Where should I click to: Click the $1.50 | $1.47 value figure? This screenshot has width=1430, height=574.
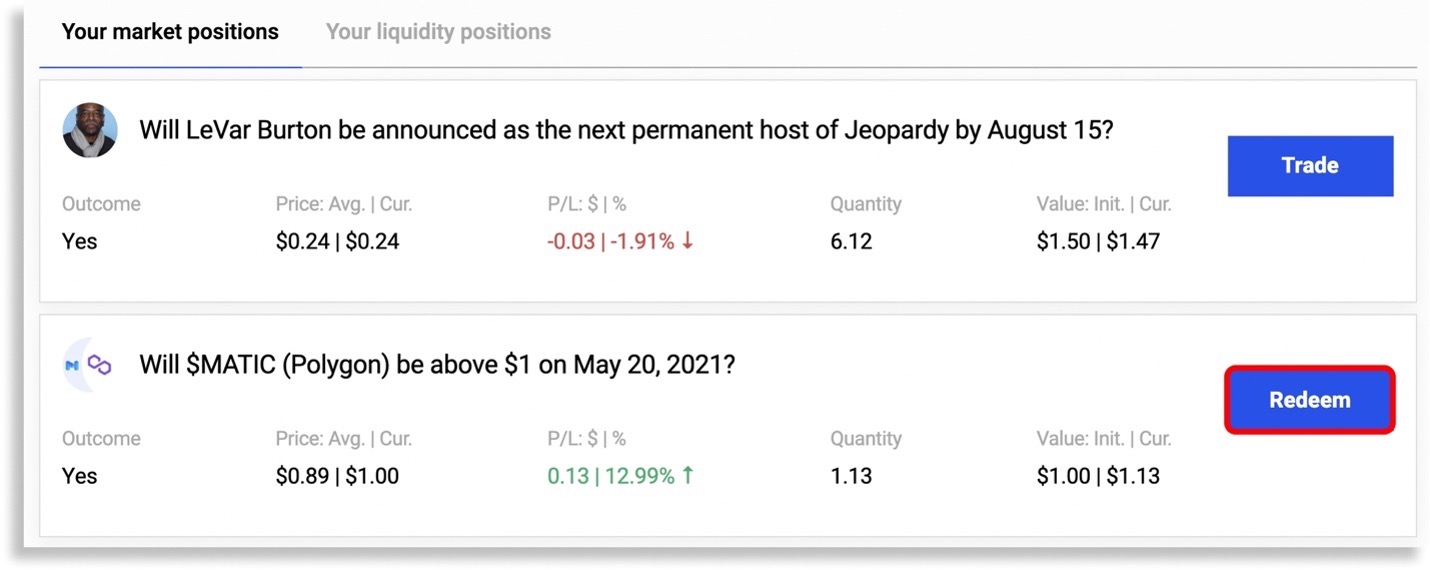point(1098,242)
